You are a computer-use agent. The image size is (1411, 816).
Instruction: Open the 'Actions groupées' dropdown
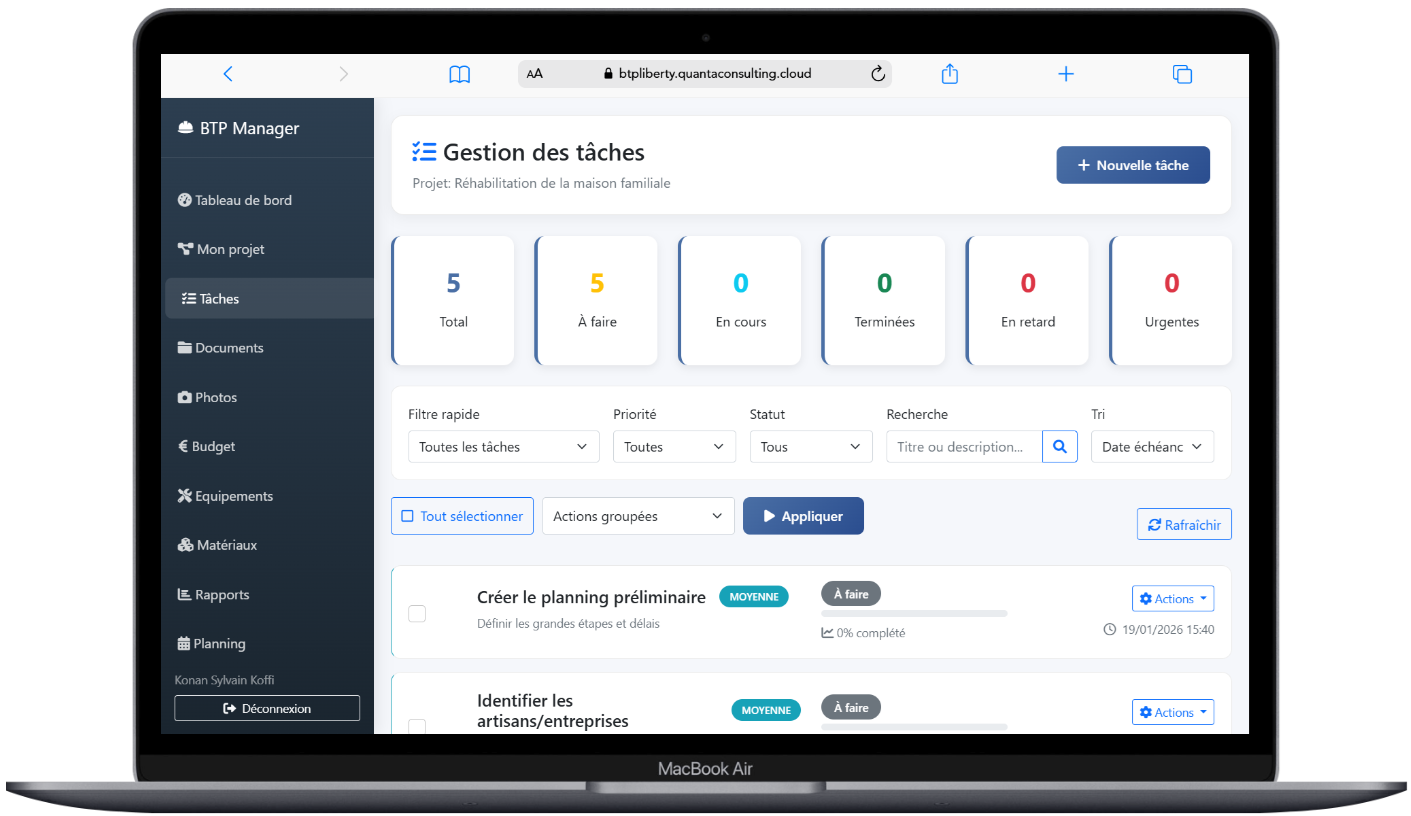(x=637, y=516)
